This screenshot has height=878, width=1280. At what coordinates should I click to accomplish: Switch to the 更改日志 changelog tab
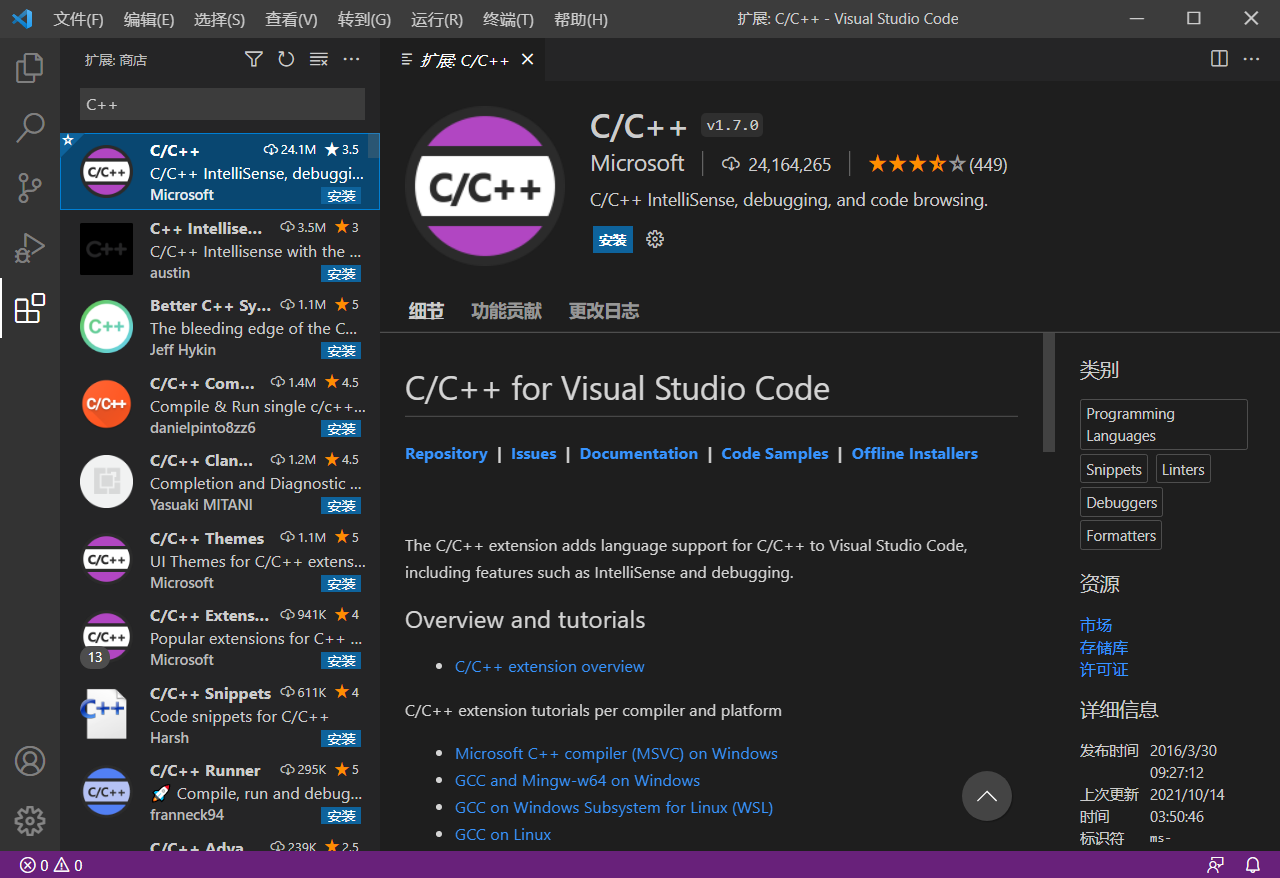click(604, 311)
